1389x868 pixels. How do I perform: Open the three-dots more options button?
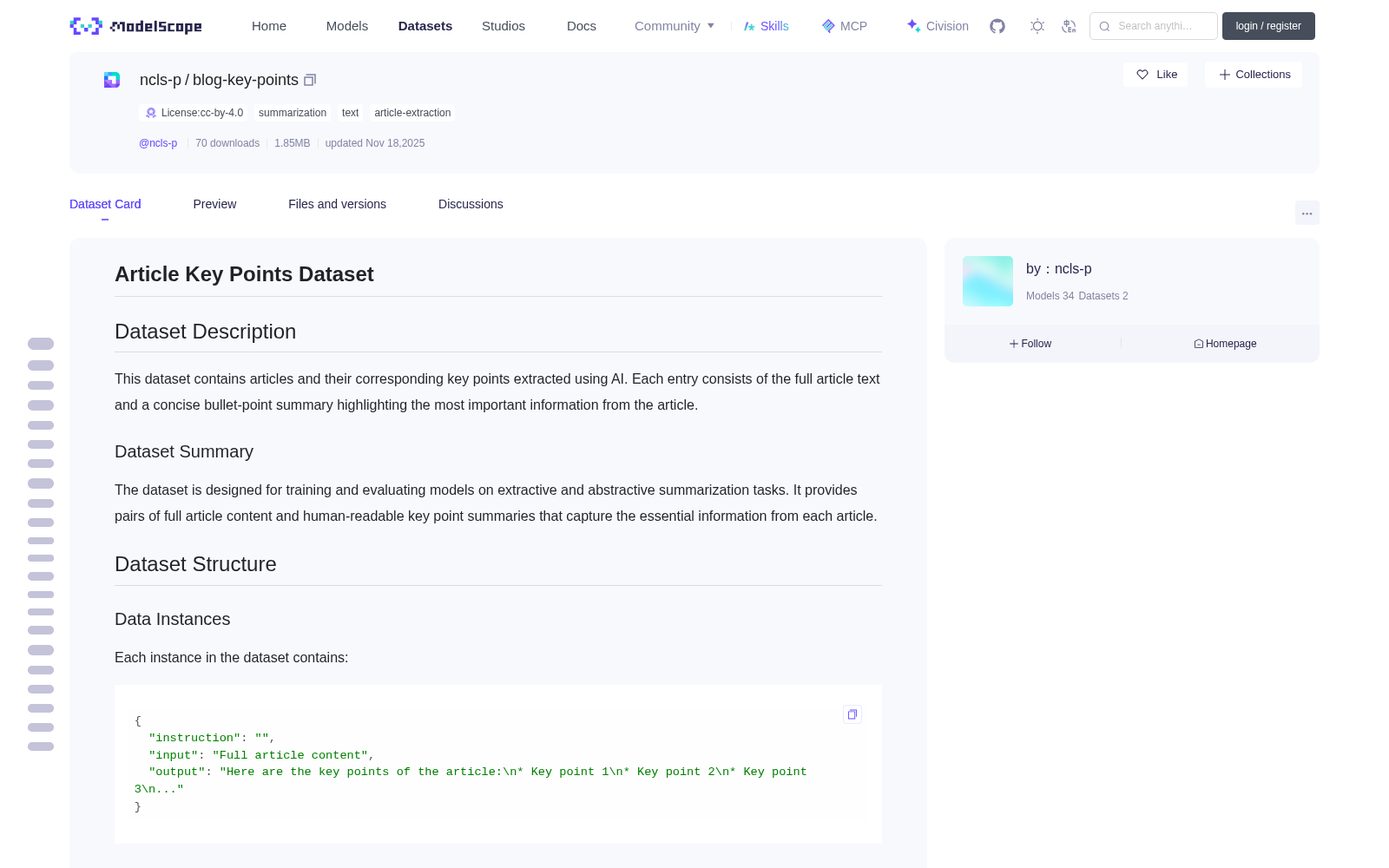[1307, 213]
